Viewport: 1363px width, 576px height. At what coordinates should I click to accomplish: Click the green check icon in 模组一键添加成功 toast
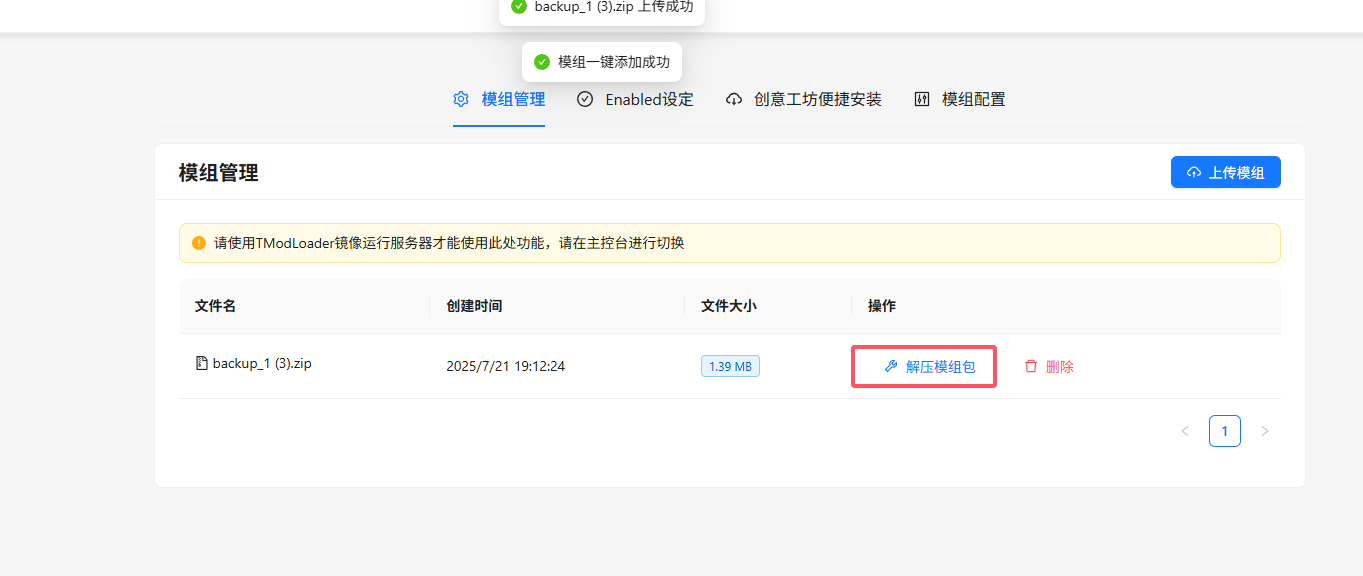[x=542, y=62]
